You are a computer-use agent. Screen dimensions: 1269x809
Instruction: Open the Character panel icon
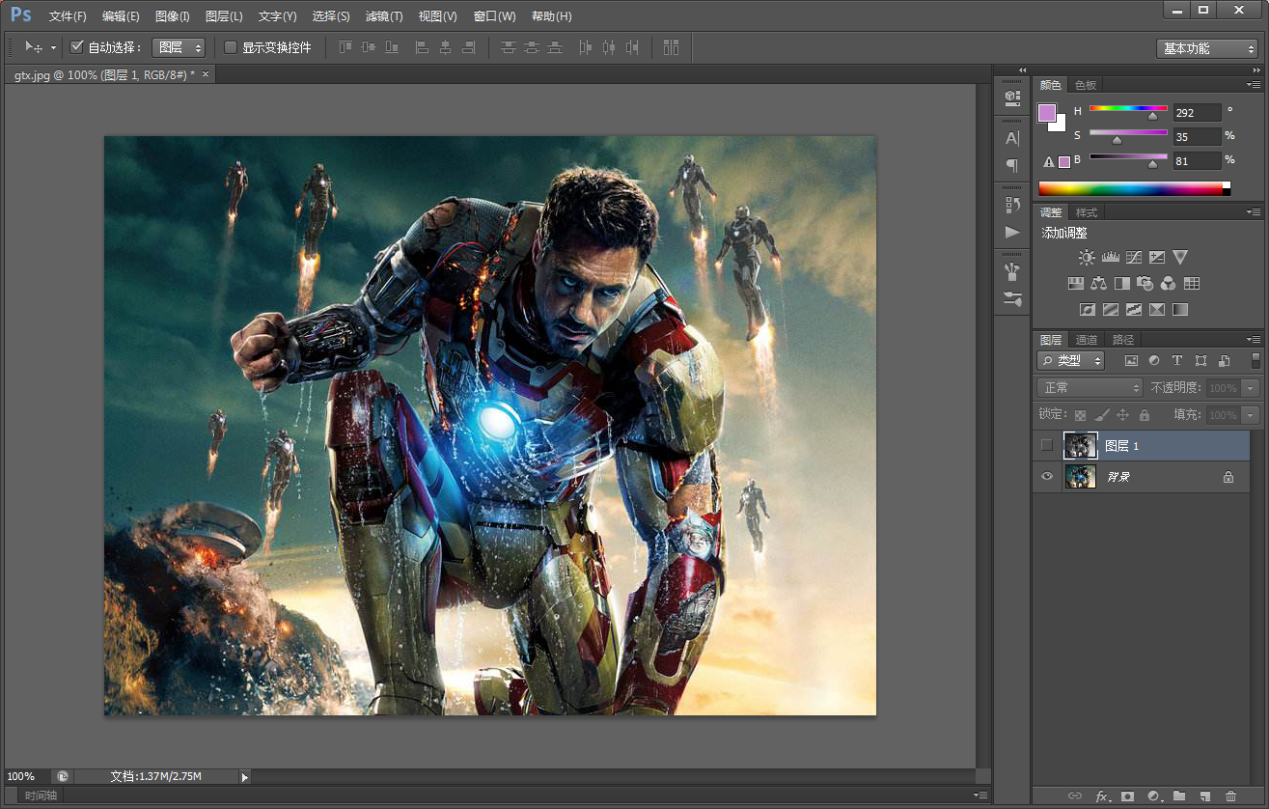pyautogui.click(x=1012, y=139)
